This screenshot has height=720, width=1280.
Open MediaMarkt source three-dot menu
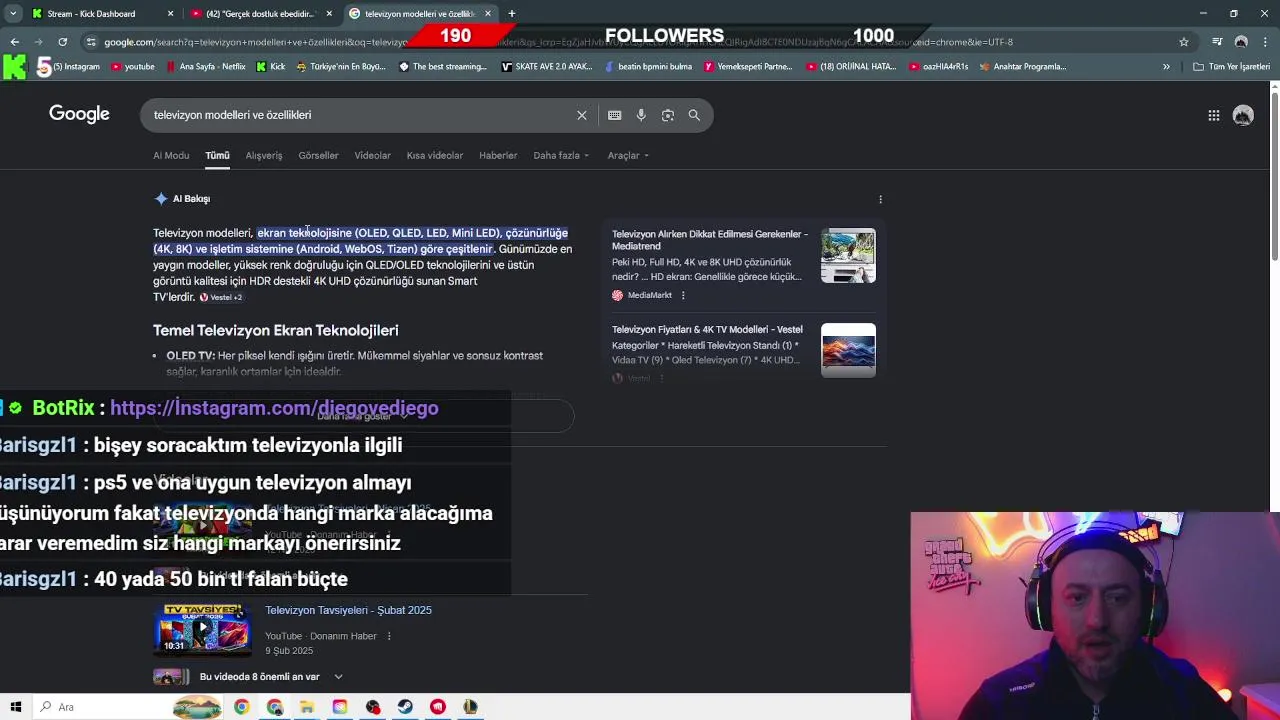point(683,295)
